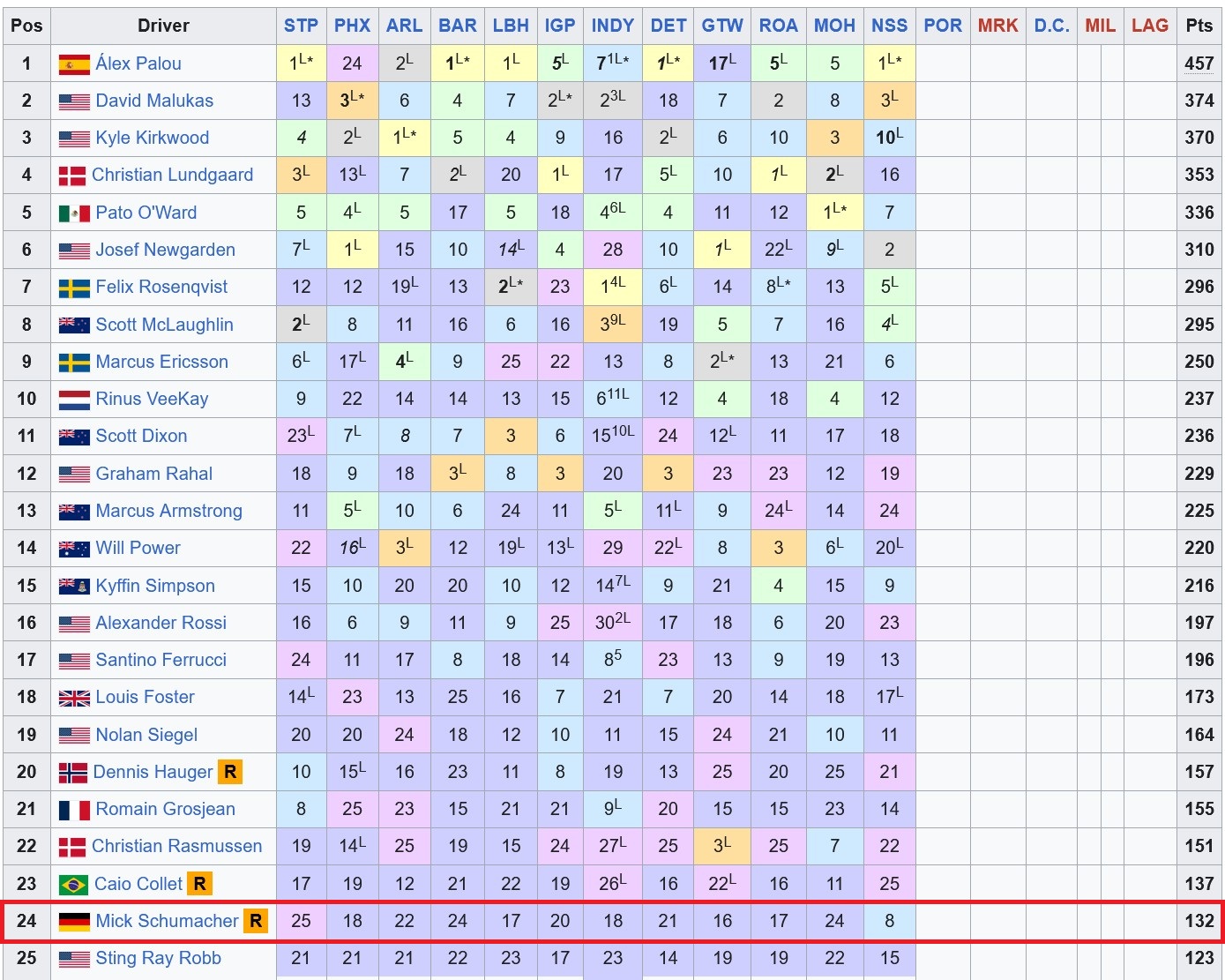Open the red LAG race column link
This screenshot has height=980, width=1225.
point(1150,26)
